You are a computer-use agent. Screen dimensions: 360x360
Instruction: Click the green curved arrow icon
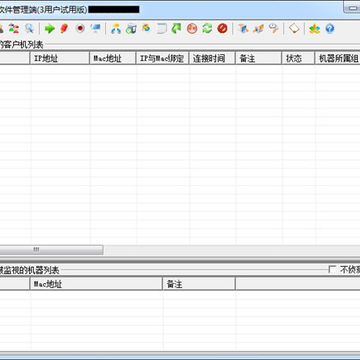(x=176, y=29)
